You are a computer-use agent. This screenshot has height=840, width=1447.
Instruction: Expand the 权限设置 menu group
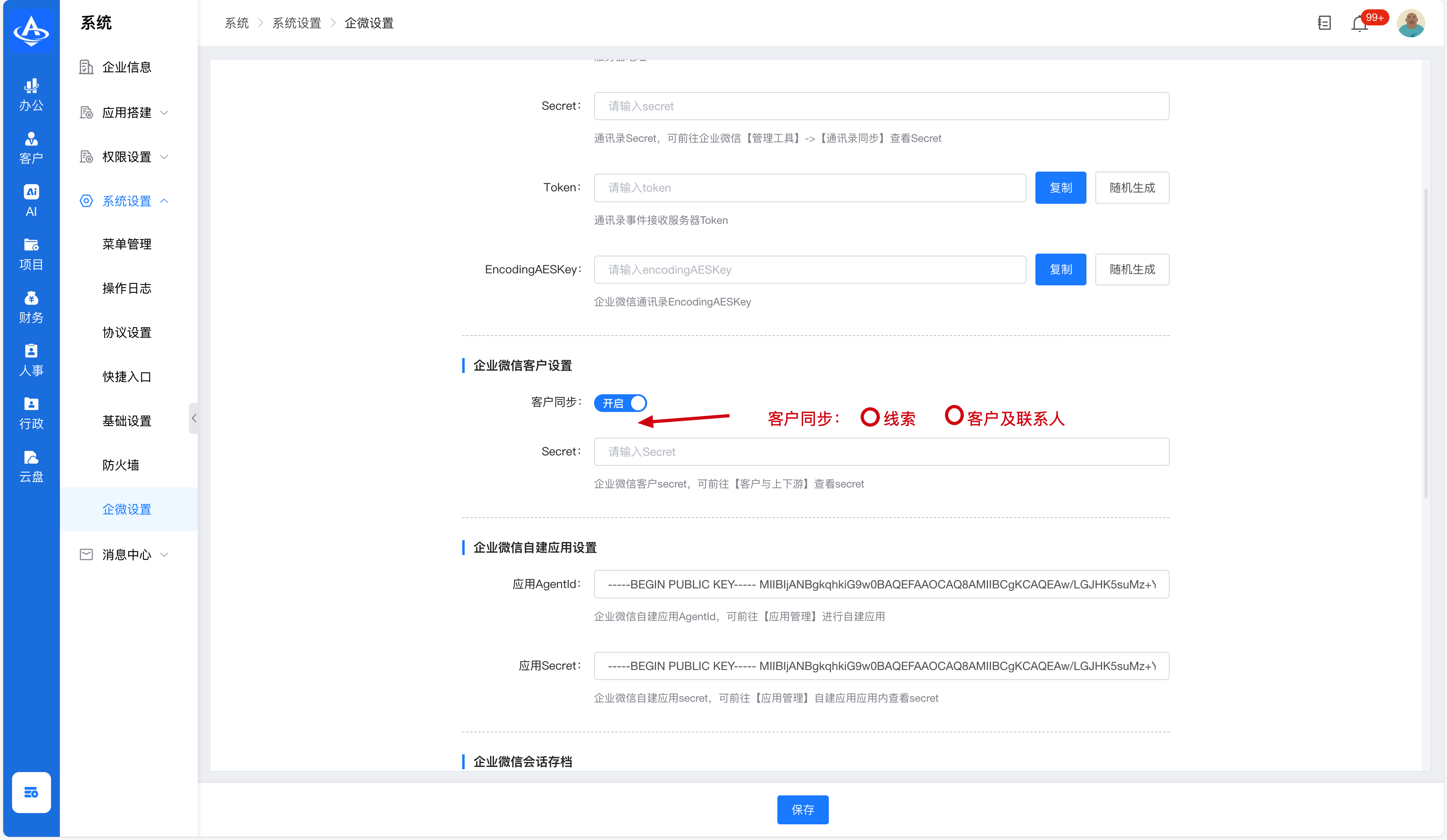[x=126, y=157]
